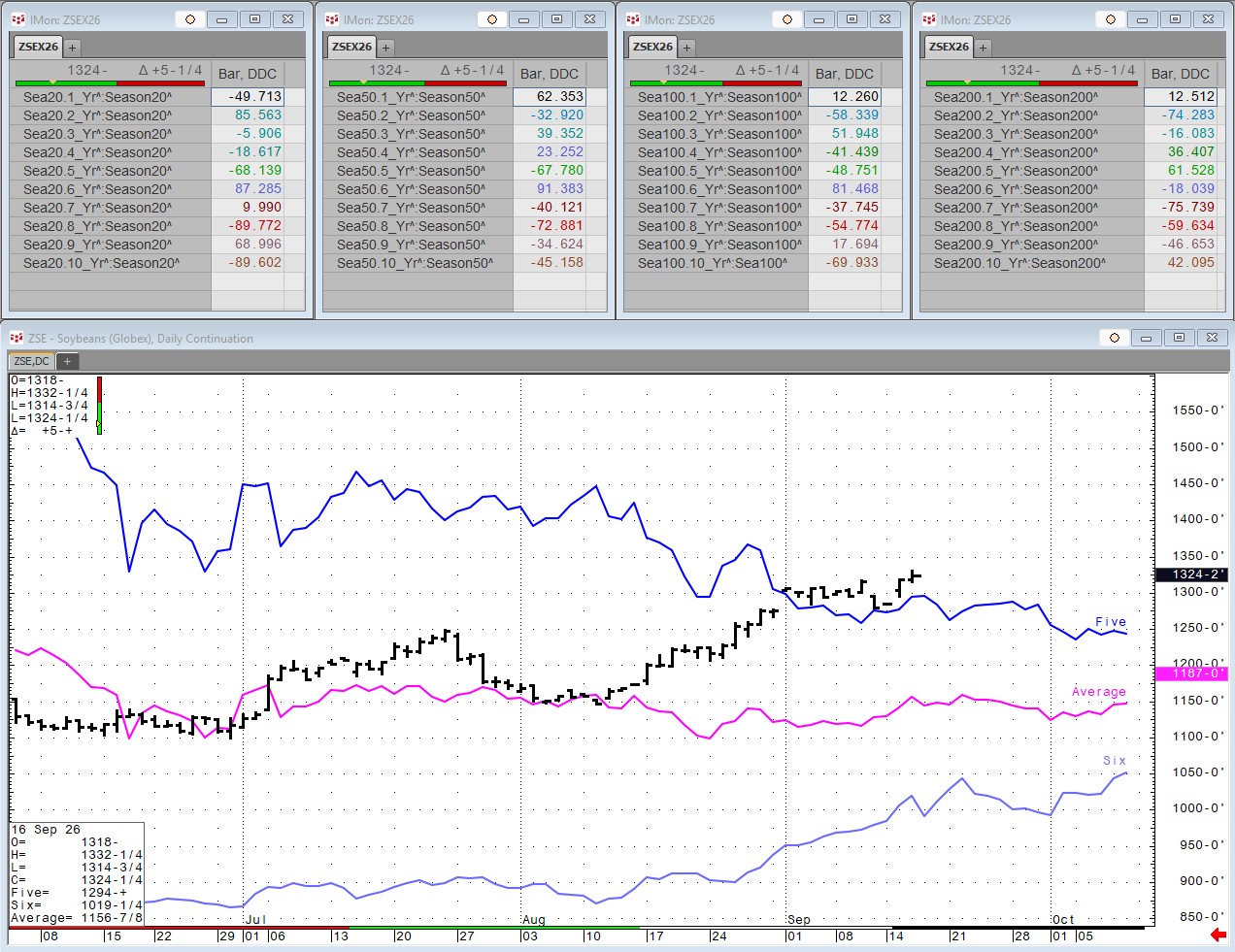The width and height of the screenshot is (1235, 952).
Task: Click the Average curve label on chart
Action: (1098, 692)
